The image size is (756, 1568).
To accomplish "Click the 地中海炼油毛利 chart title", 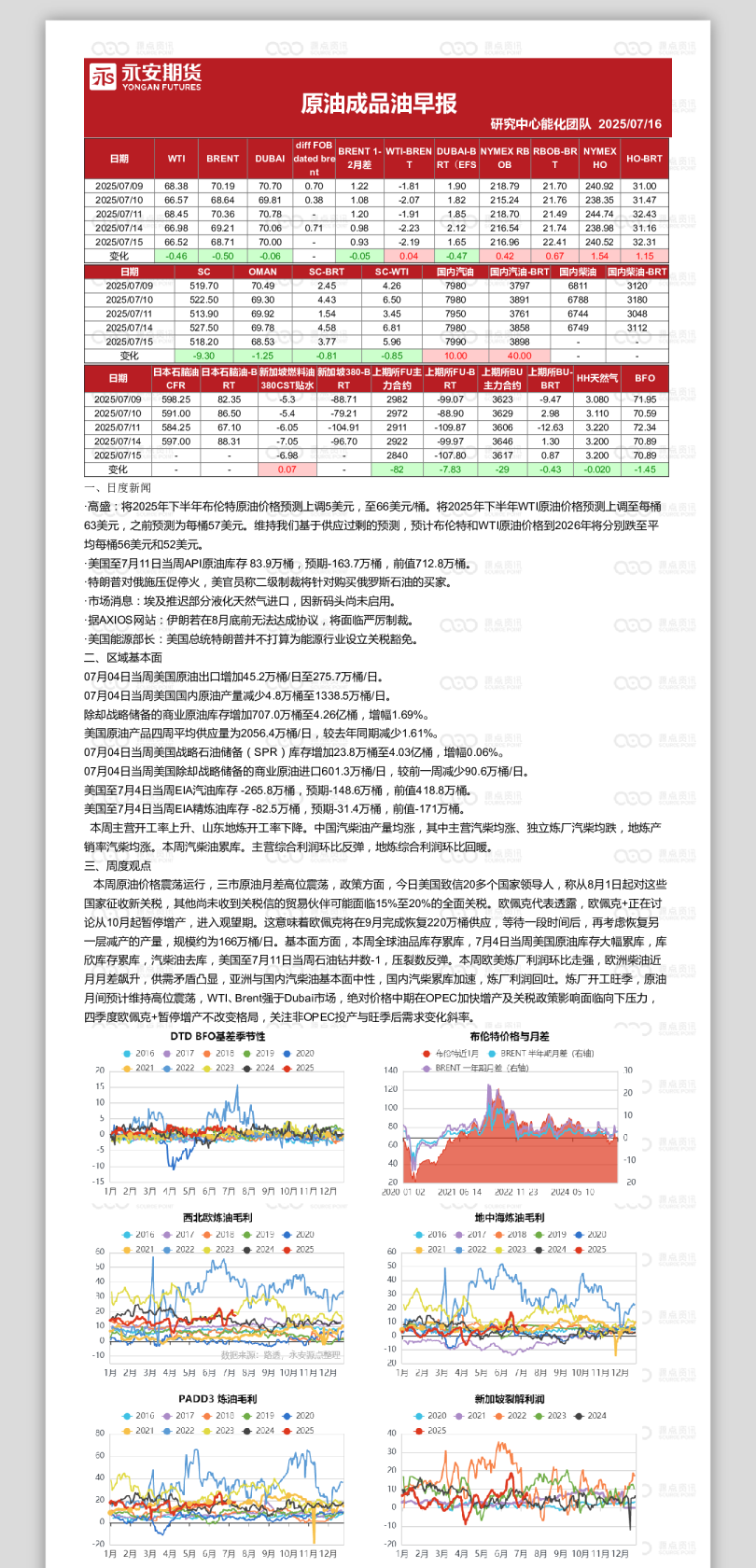I will (509, 1218).
